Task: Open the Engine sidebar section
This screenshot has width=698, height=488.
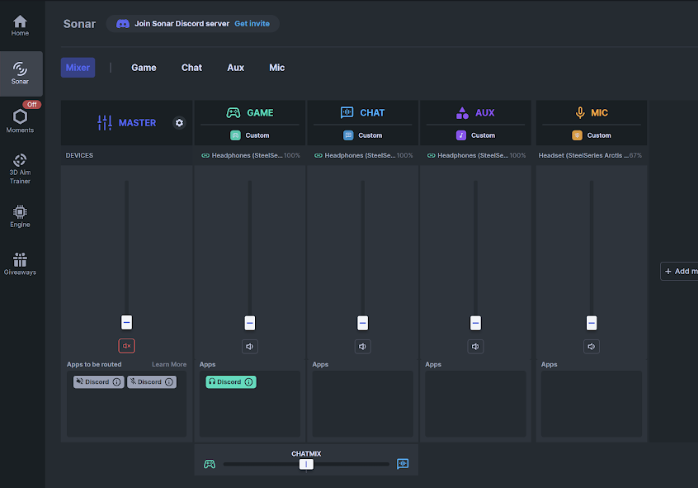Action: pos(20,216)
